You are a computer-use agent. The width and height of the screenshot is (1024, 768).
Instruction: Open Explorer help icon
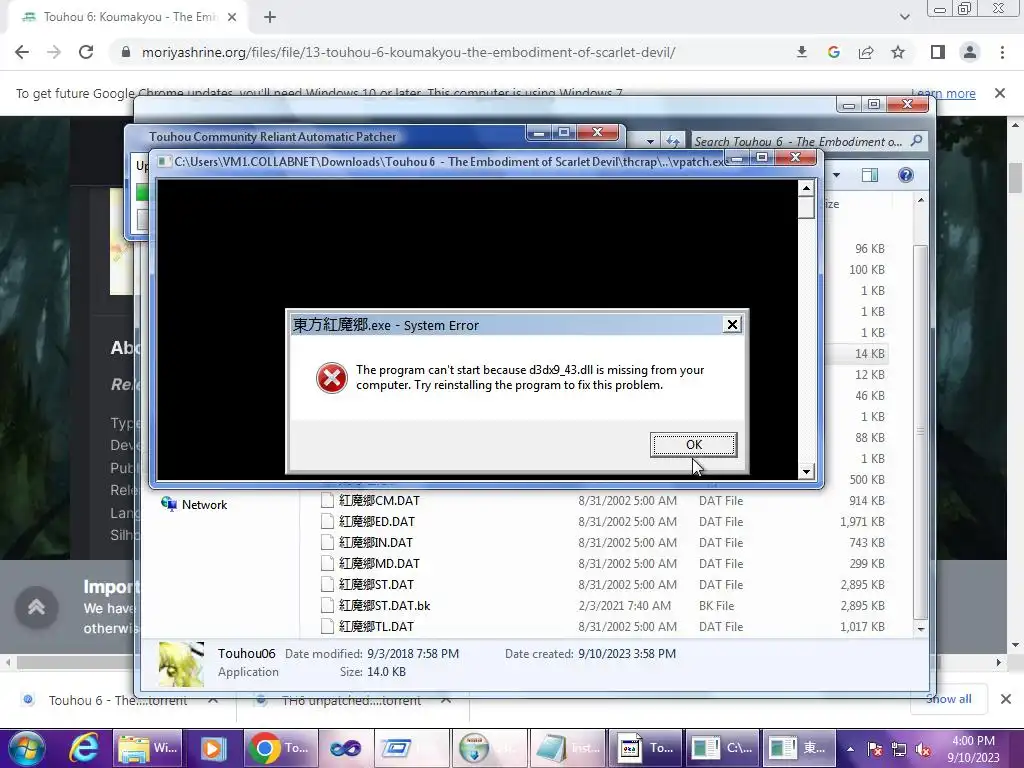coord(906,175)
